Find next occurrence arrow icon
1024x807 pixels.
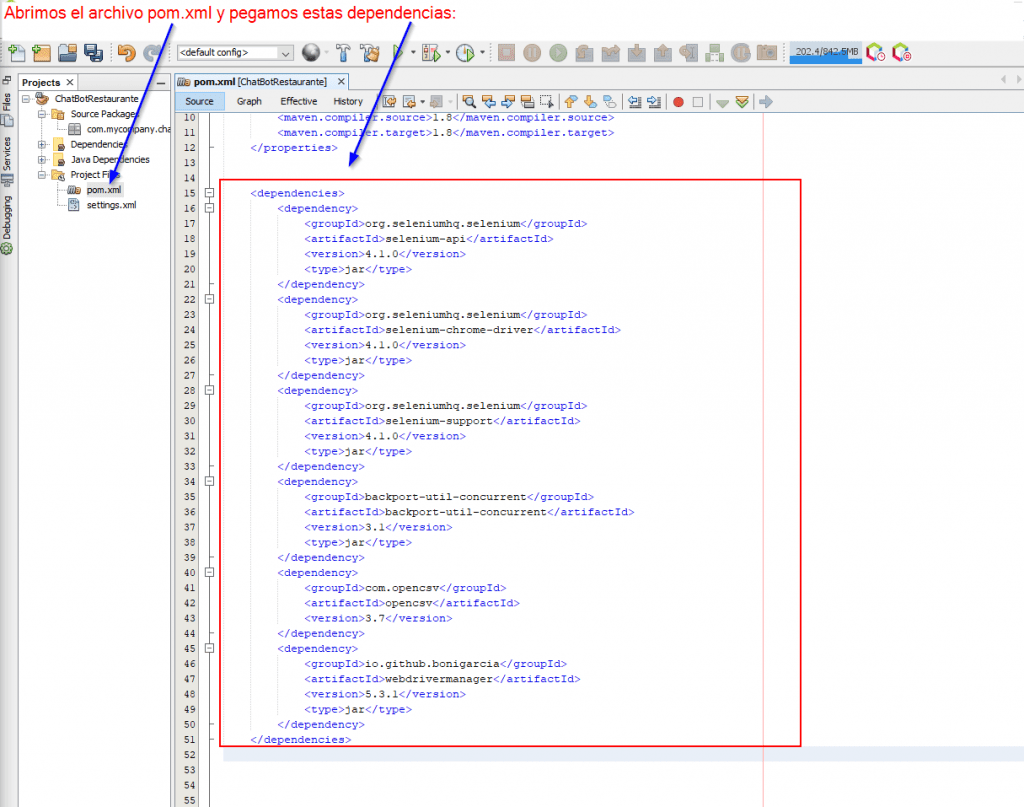pyautogui.click(x=508, y=102)
